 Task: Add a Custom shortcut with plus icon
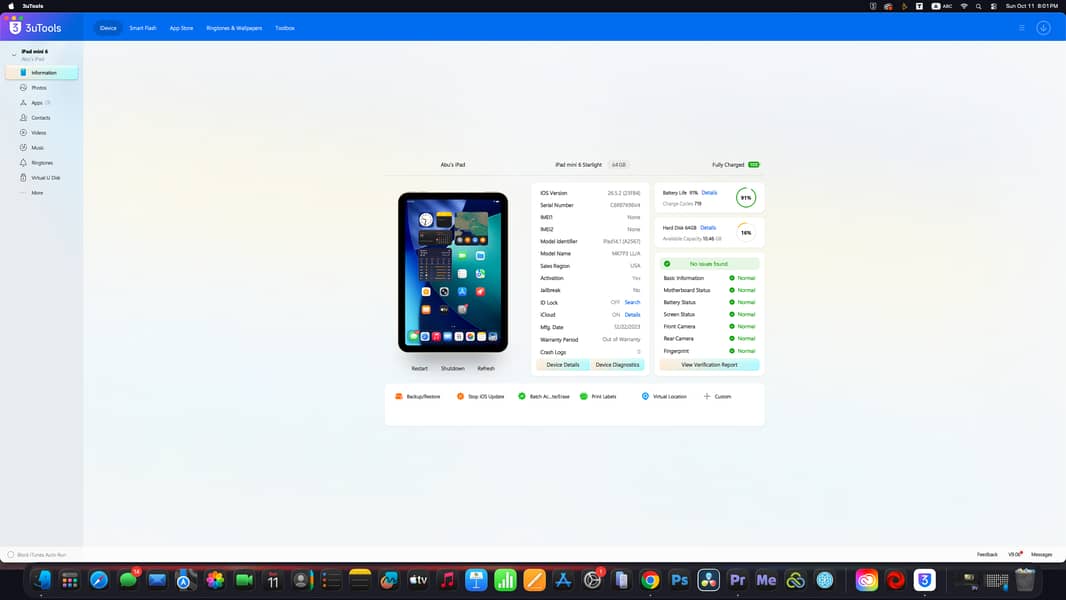coord(717,396)
